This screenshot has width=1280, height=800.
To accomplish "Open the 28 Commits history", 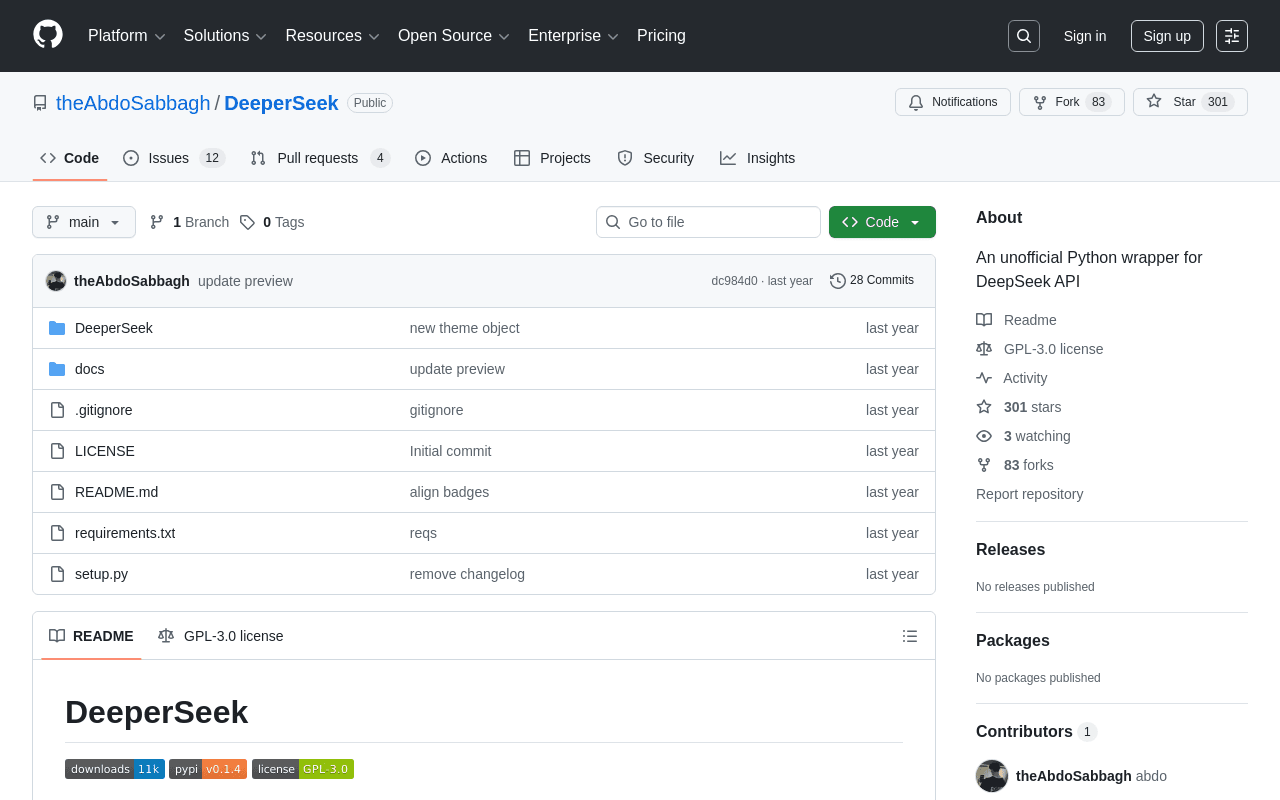I will [872, 281].
